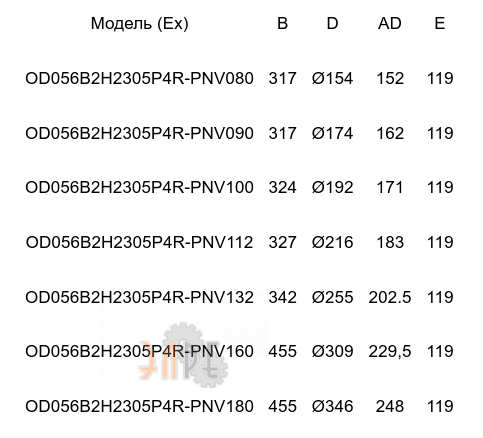
Task: Click diameter value Ø346
Action: (x=332, y=406)
